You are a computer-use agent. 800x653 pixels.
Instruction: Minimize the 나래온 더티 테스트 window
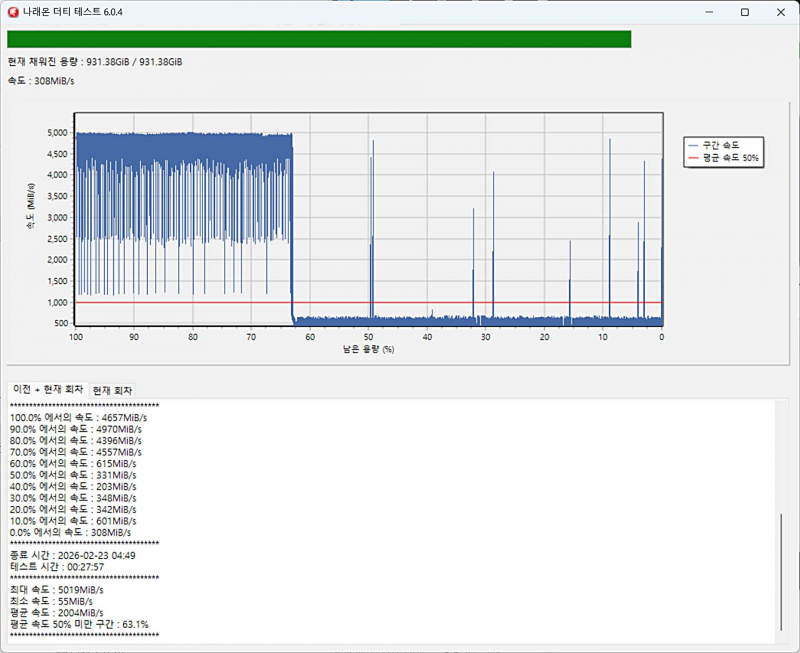711,12
